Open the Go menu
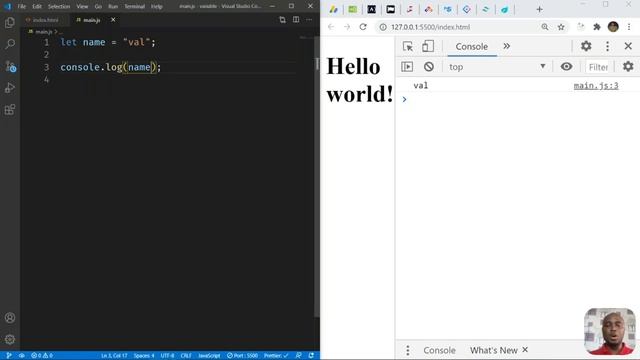 pyautogui.click(x=98, y=7)
